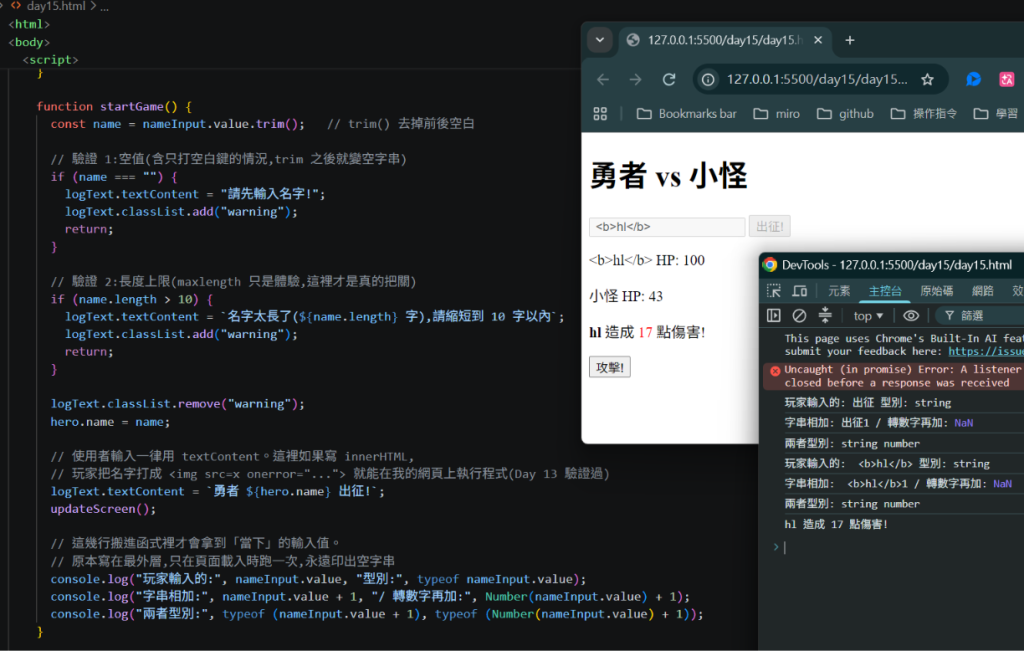The width and height of the screenshot is (1024, 651).
Task: Switch to the 網路 tab in DevTools
Action: coord(982,291)
